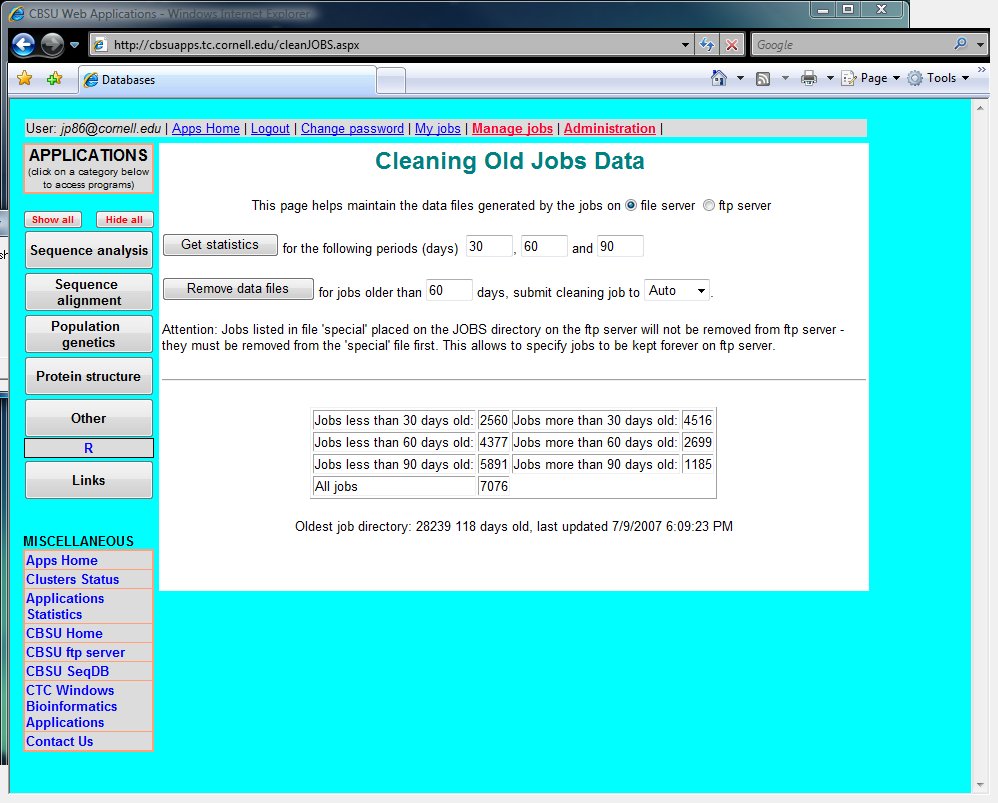
Task: Select the ftp server radio button
Action: (709, 205)
